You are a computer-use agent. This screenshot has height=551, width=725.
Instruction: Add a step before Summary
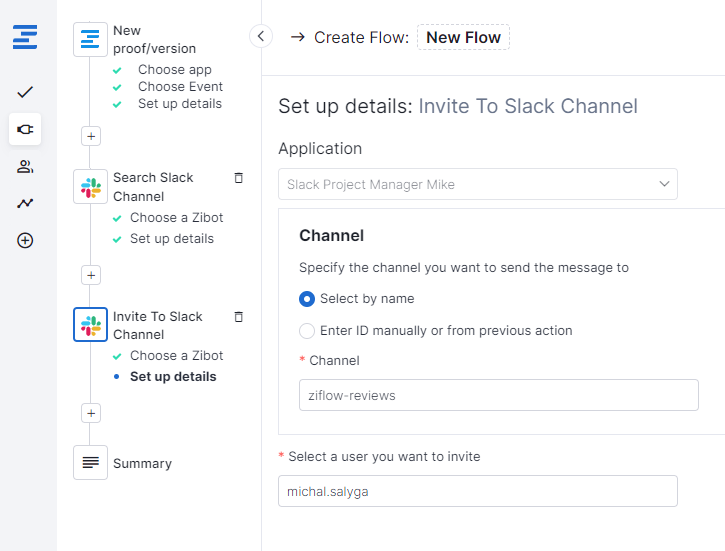point(91,413)
